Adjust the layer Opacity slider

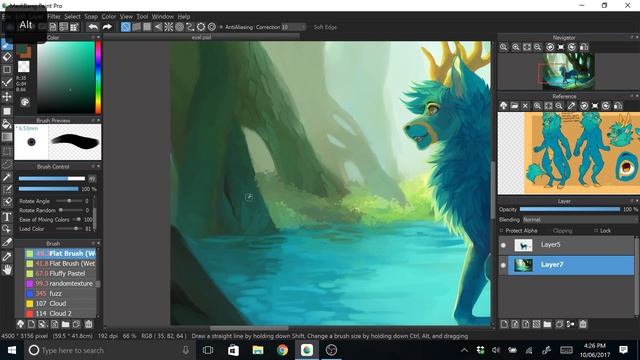[569, 209]
